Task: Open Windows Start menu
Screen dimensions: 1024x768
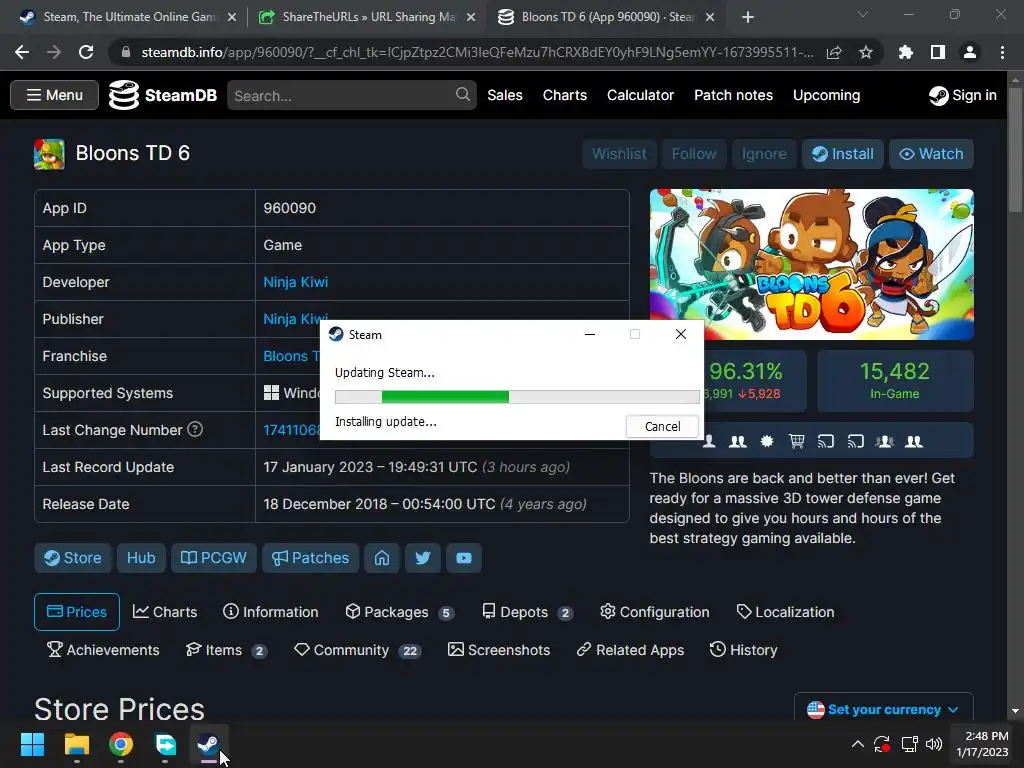Action: tap(32, 744)
